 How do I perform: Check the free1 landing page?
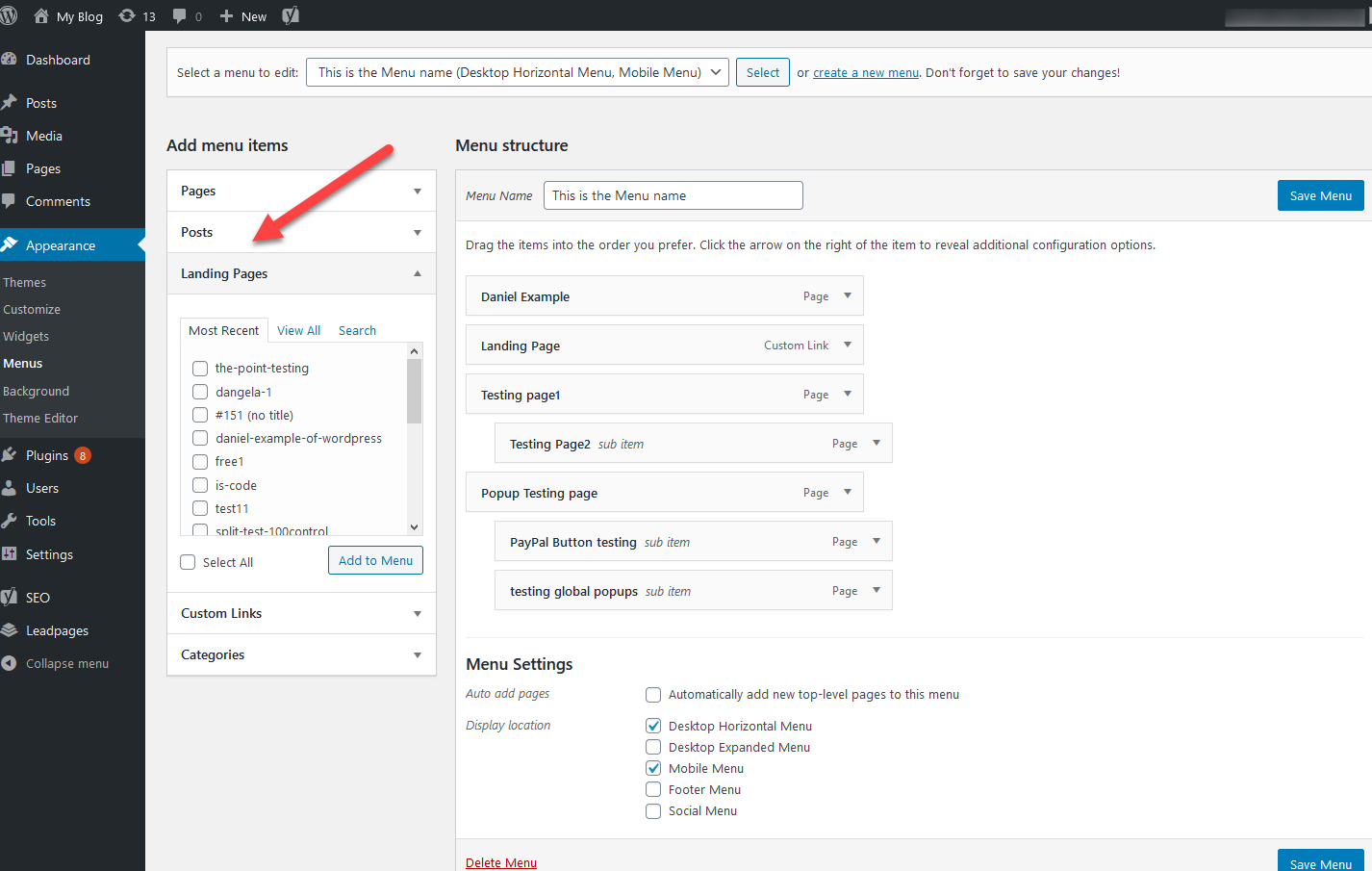(200, 461)
